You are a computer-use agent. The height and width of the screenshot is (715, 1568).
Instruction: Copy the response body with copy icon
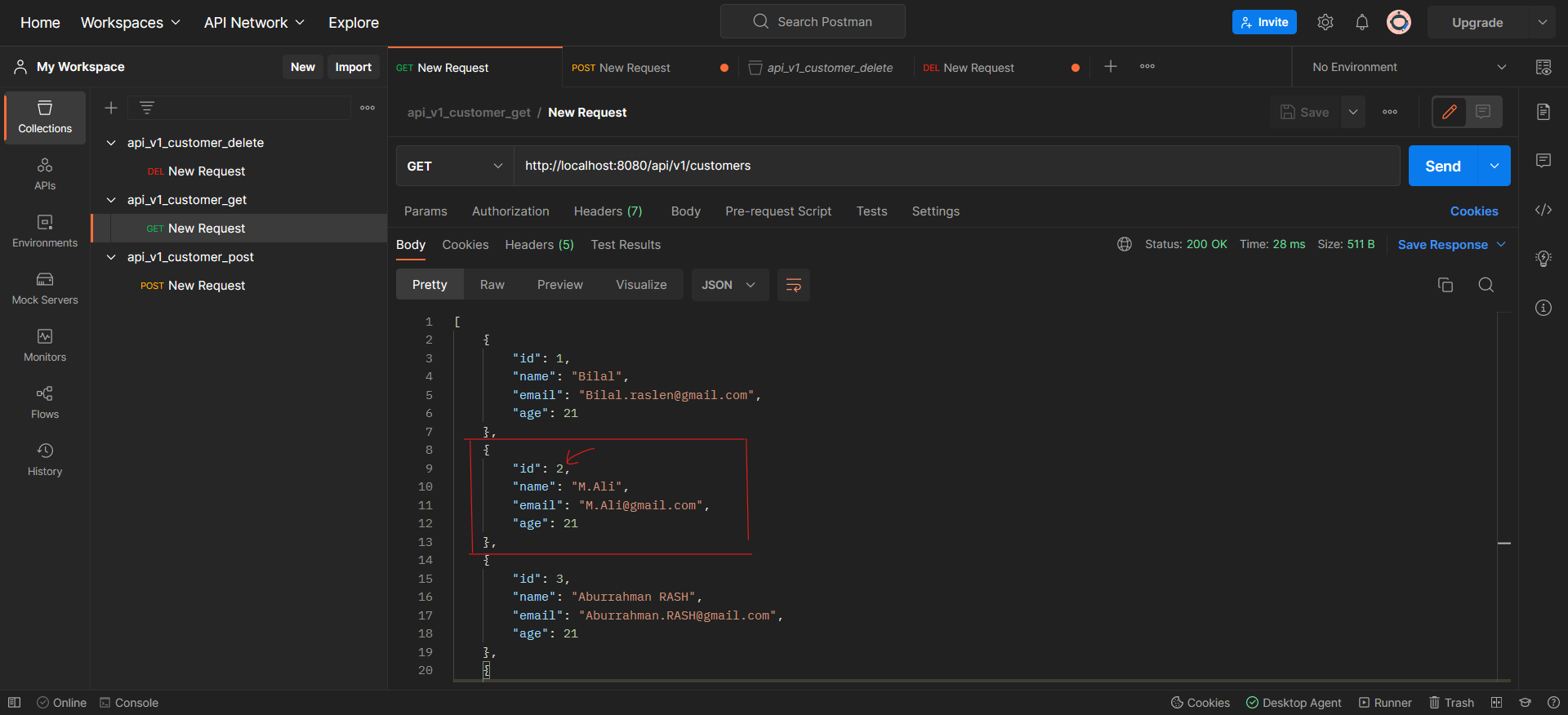coord(1445,285)
